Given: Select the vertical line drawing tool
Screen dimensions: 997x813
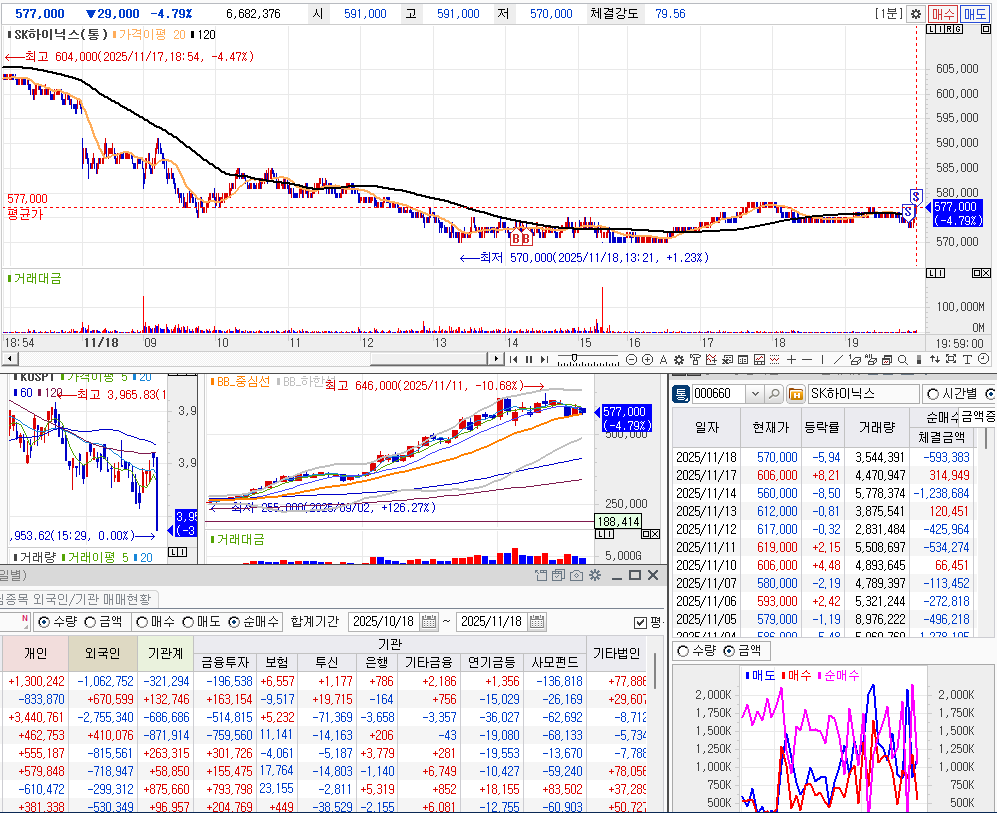Looking at the screenshot, I should (x=822, y=359).
